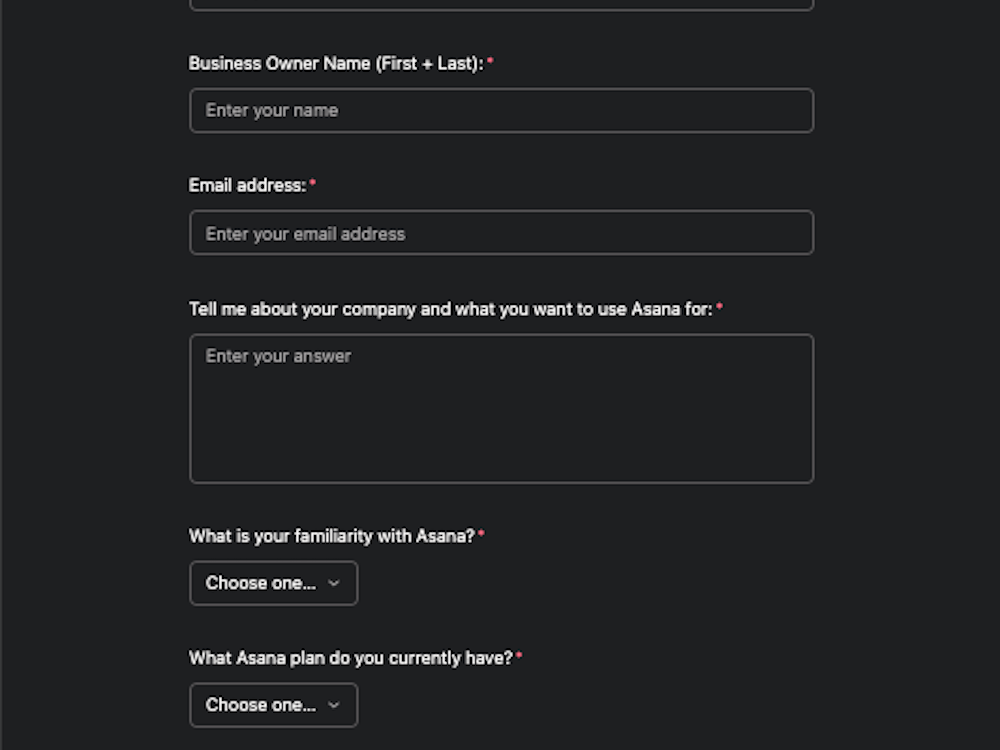Image resolution: width=1000 pixels, height=750 pixels.
Task: Click the Business Owner Name label
Action: point(334,63)
